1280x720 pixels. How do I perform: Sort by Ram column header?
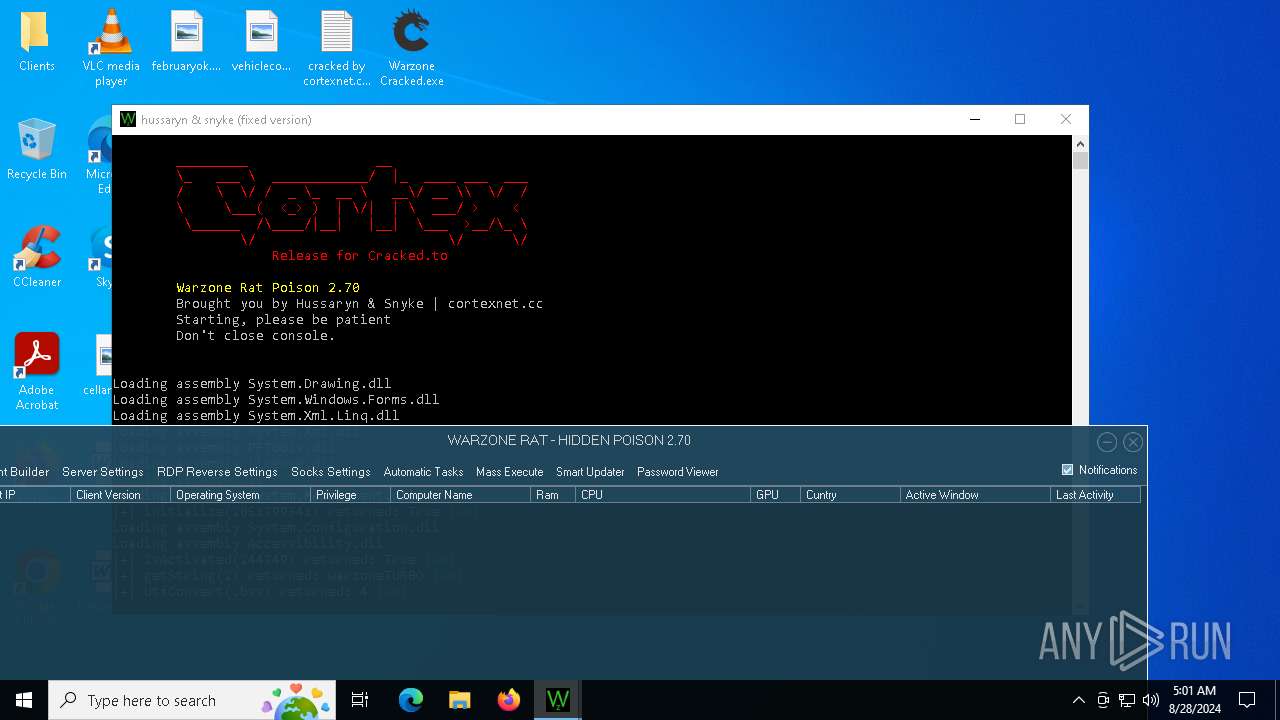click(x=553, y=495)
